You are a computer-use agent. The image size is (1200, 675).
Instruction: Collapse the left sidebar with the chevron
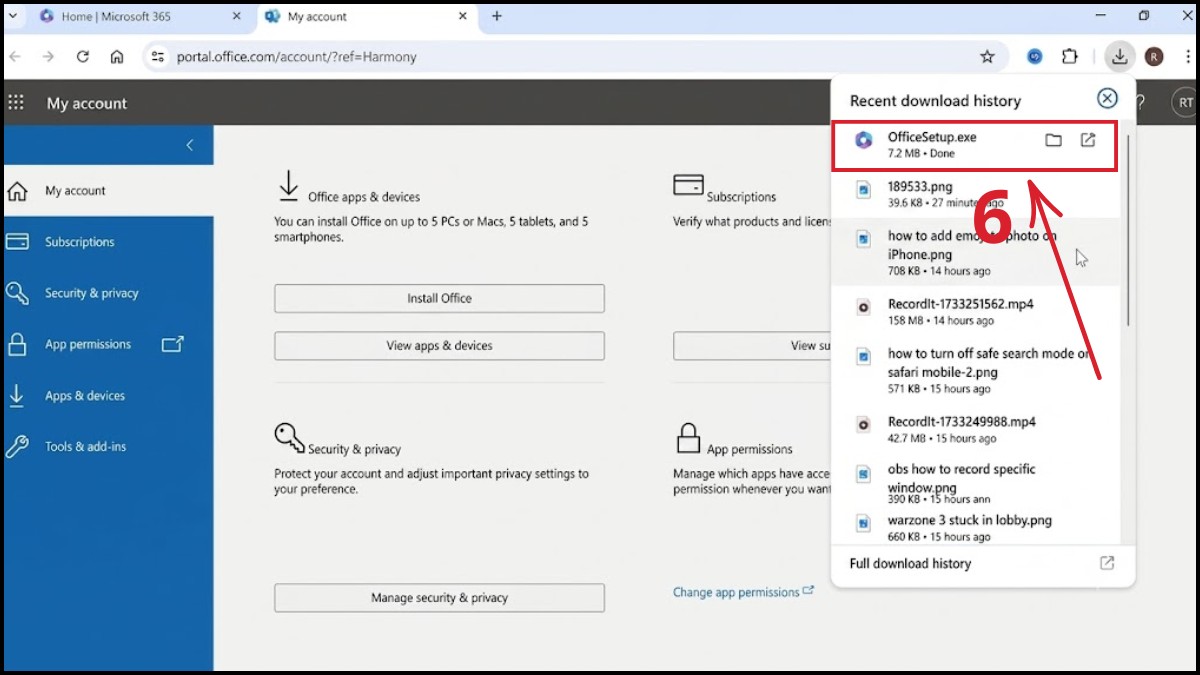(x=190, y=145)
